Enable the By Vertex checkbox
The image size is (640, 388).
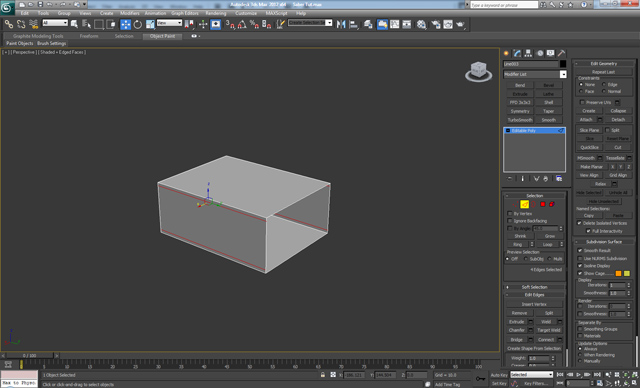pyautogui.click(x=509, y=213)
